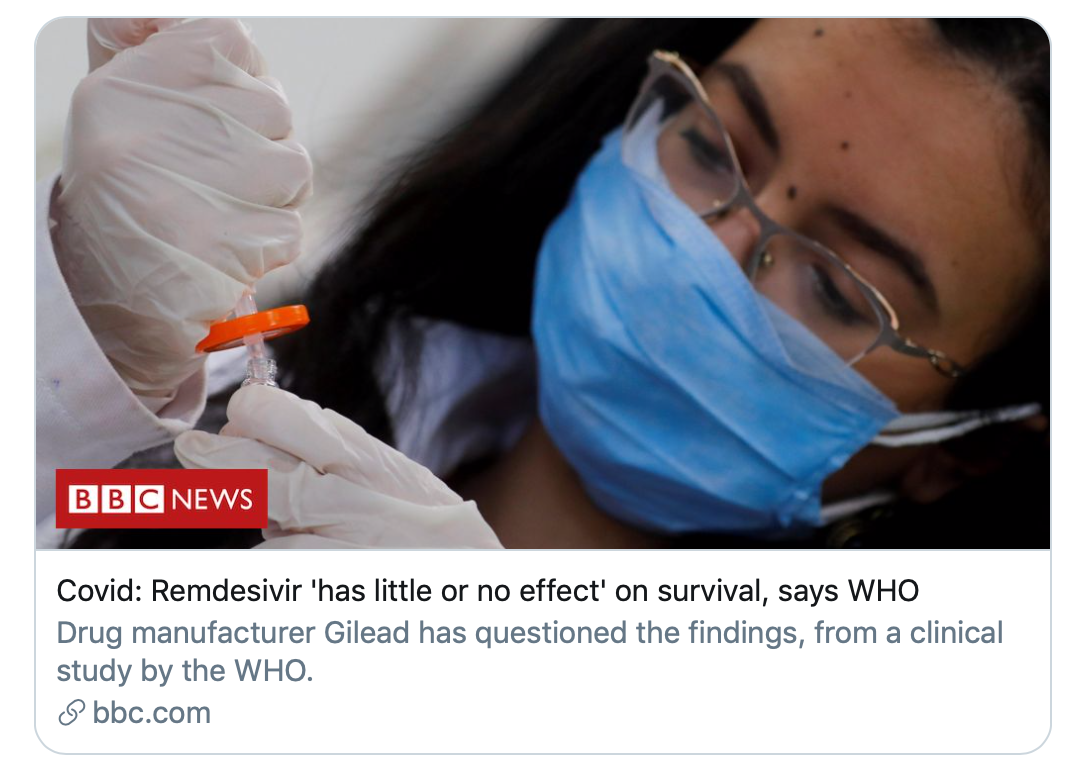1080x766 pixels.
Task: Click the article preview photo
Action: click(x=543, y=283)
